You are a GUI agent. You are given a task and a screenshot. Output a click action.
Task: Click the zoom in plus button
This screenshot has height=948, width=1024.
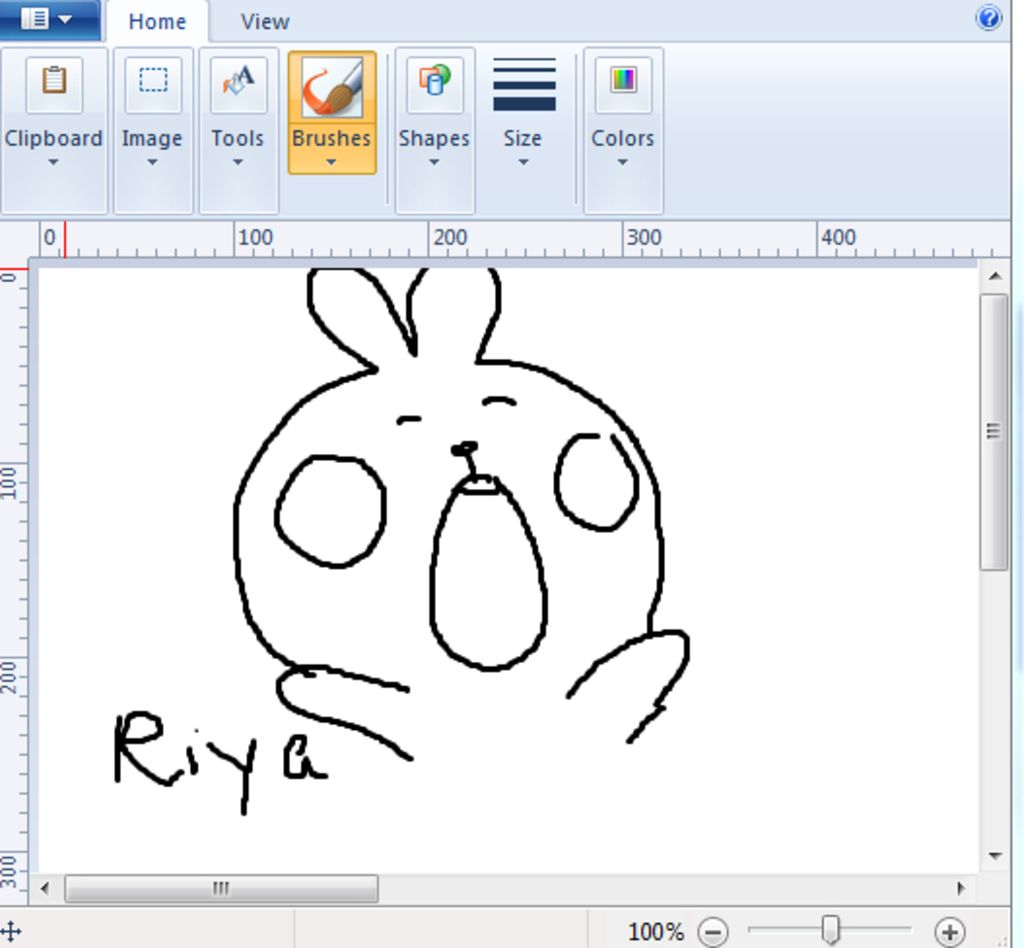(950, 931)
